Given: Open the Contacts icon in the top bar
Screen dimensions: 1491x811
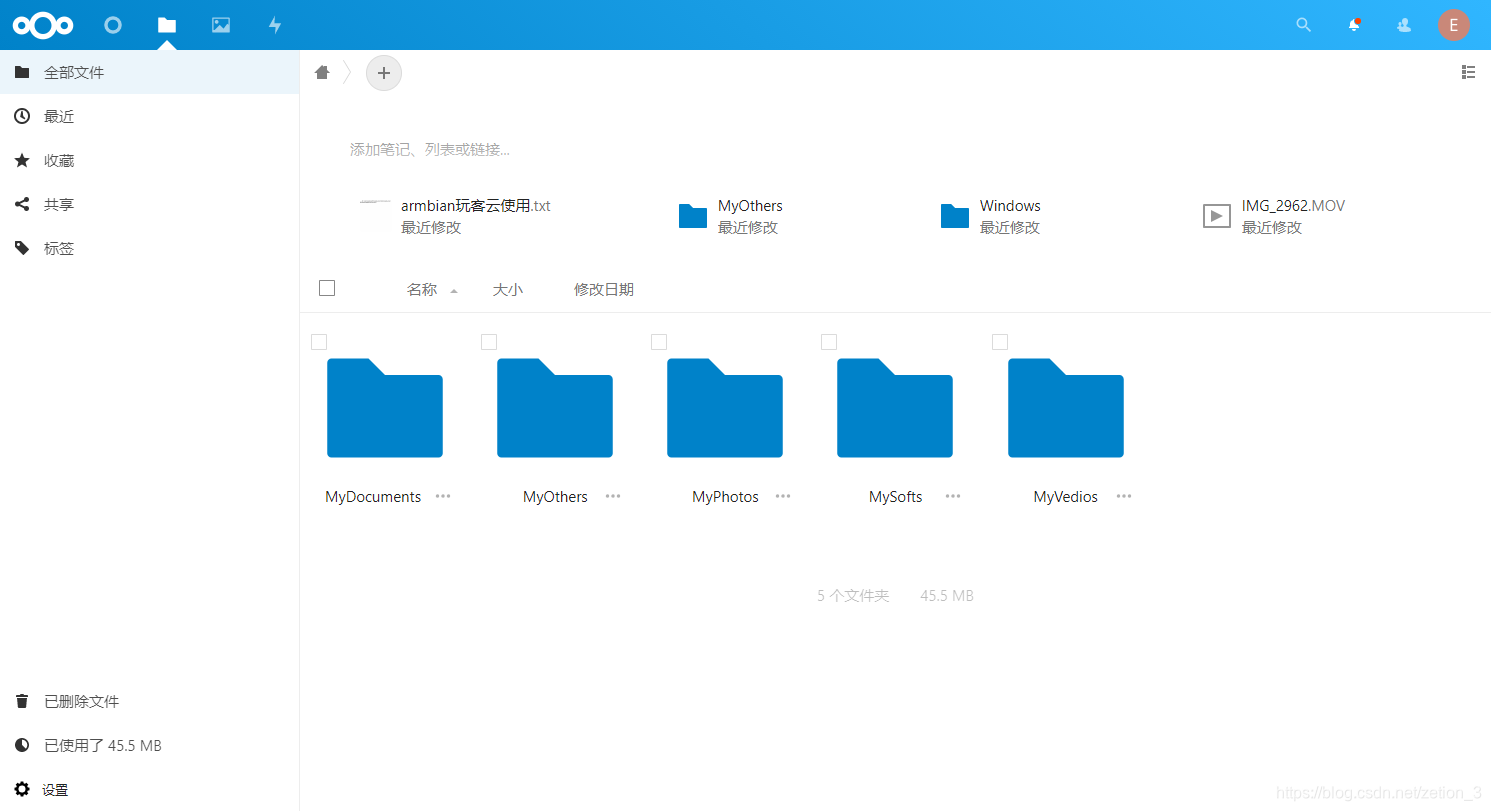Looking at the screenshot, I should (1403, 24).
